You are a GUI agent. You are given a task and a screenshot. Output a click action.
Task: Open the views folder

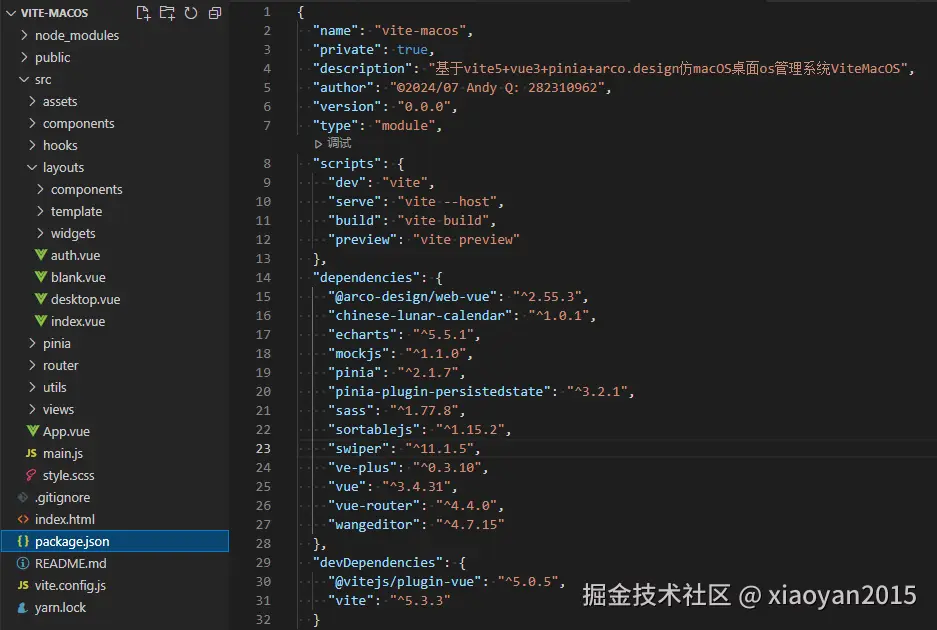click(x=58, y=409)
